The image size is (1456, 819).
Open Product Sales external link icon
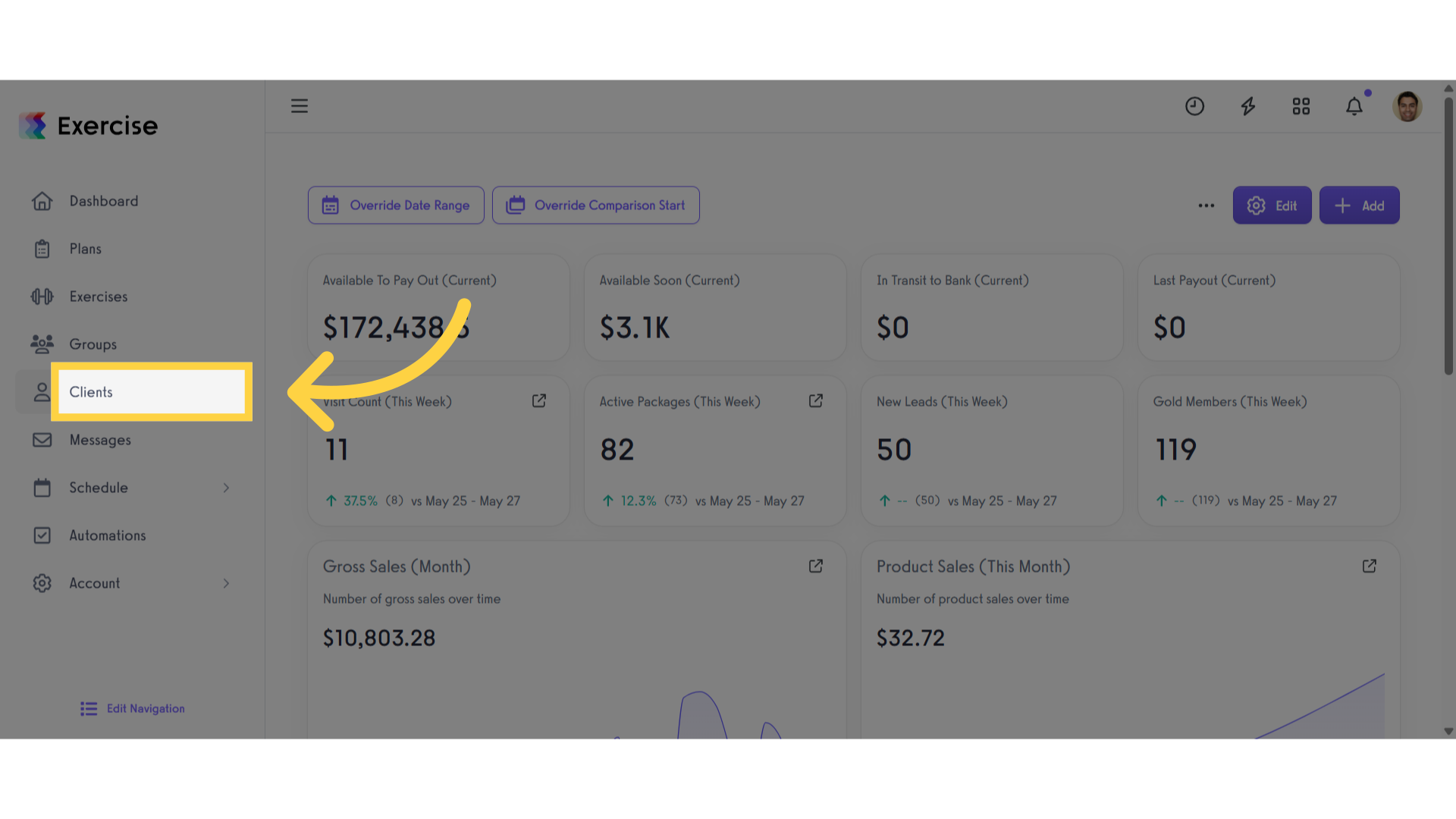[1370, 566]
